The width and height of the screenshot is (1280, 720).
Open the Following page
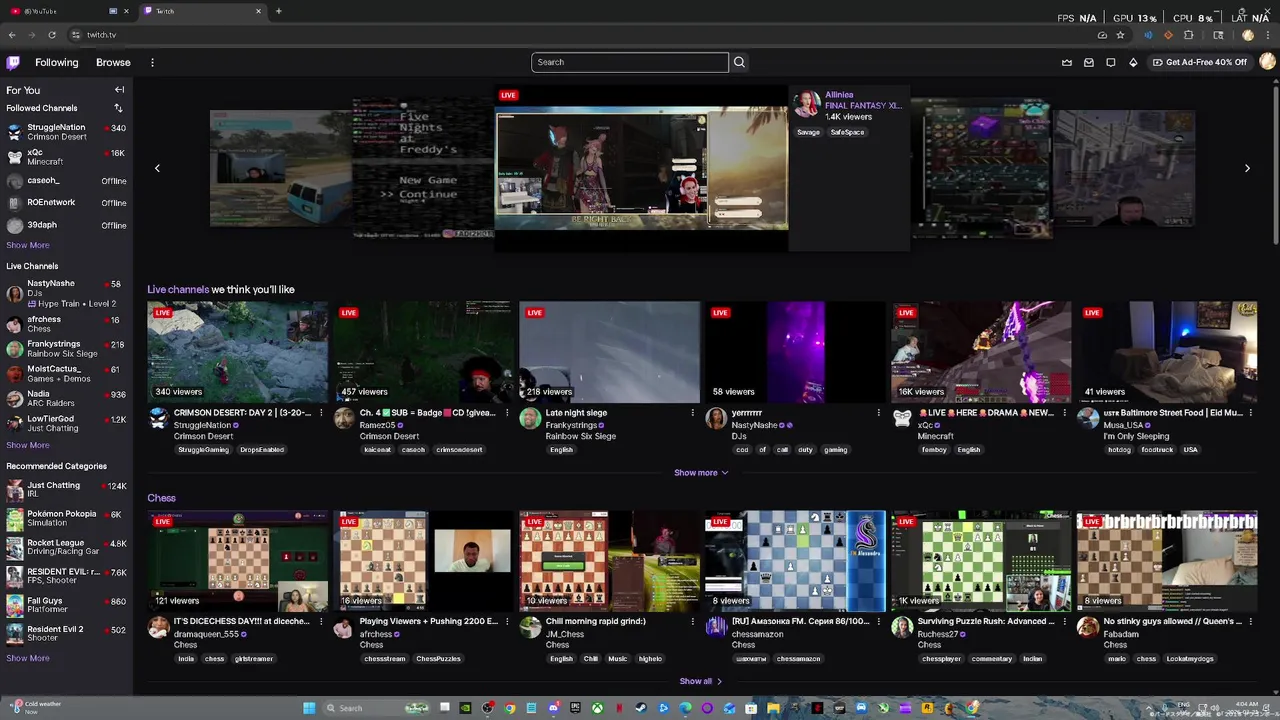pyautogui.click(x=56, y=62)
